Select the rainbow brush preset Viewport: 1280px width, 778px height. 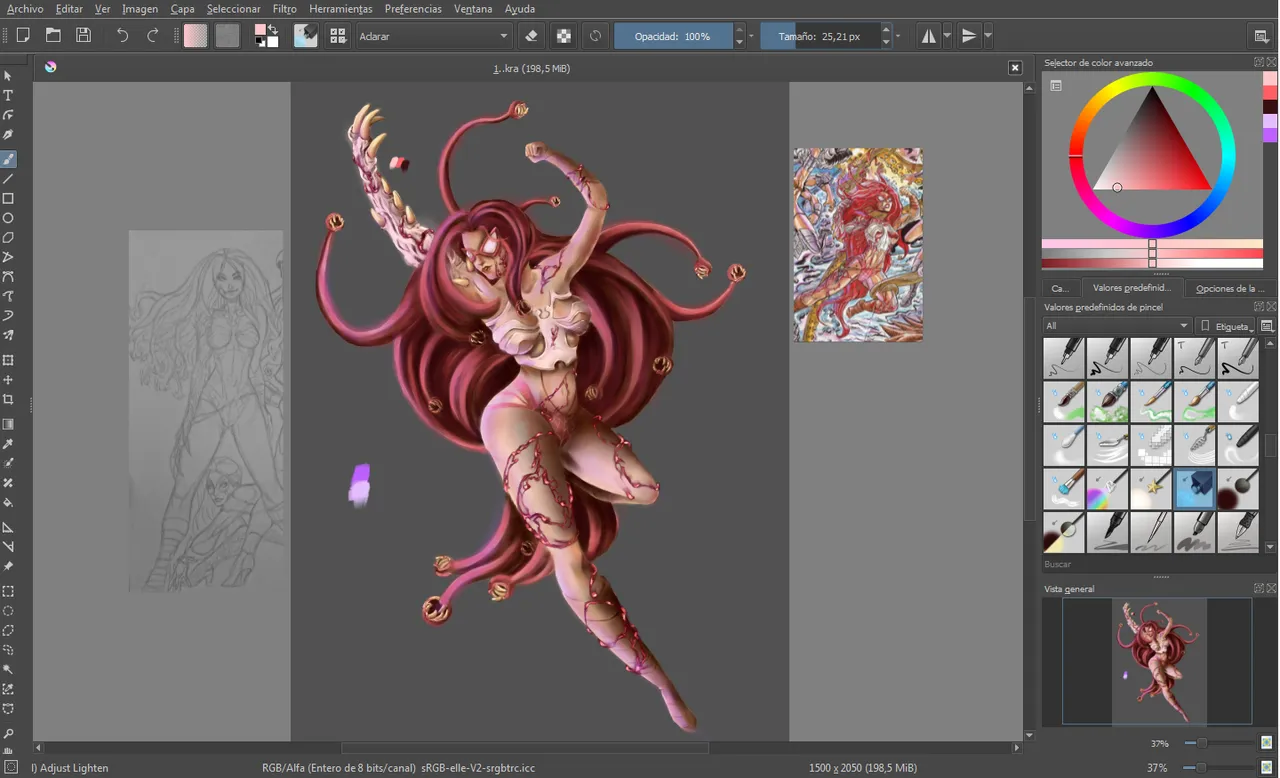click(x=1107, y=490)
